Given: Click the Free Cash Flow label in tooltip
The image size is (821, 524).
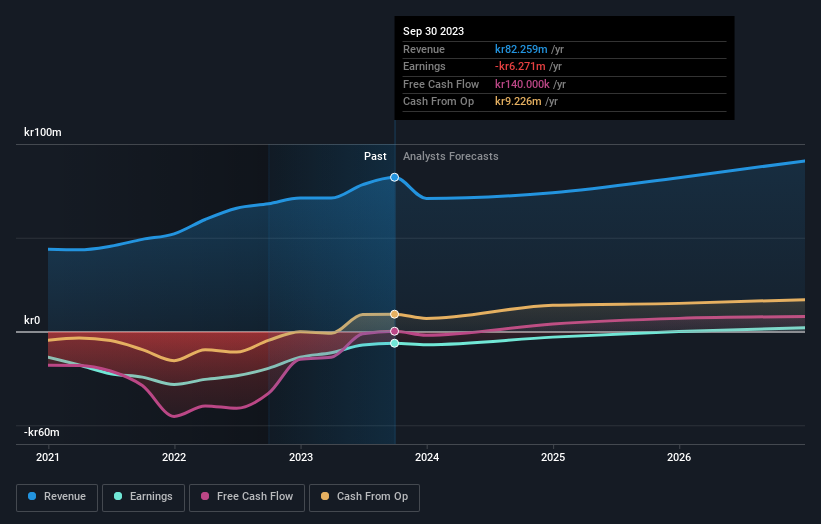Looking at the screenshot, I should (x=441, y=84).
